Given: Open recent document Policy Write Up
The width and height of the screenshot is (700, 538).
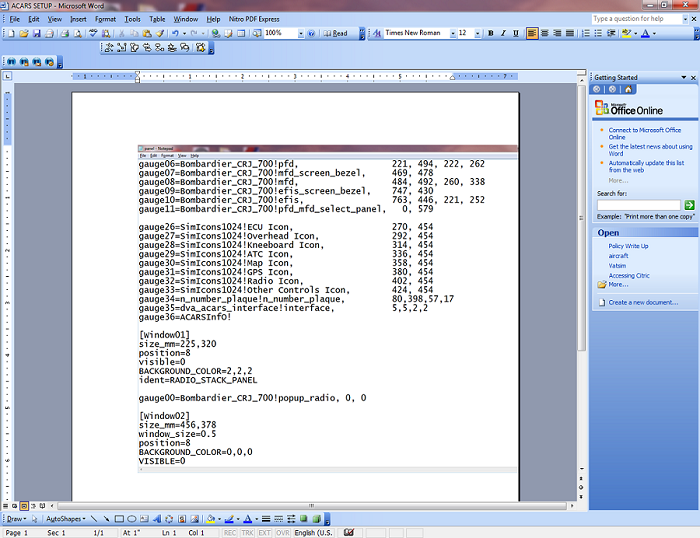Looking at the screenshot, I should click(628, 246).
